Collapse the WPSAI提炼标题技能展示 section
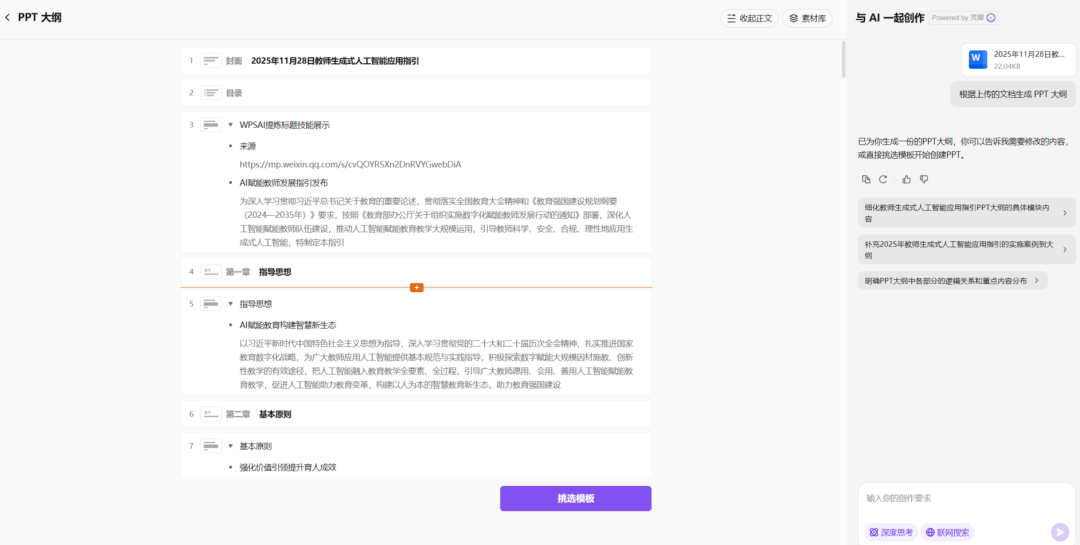This screenshot has width=1080, height=545. pos(230,125)
